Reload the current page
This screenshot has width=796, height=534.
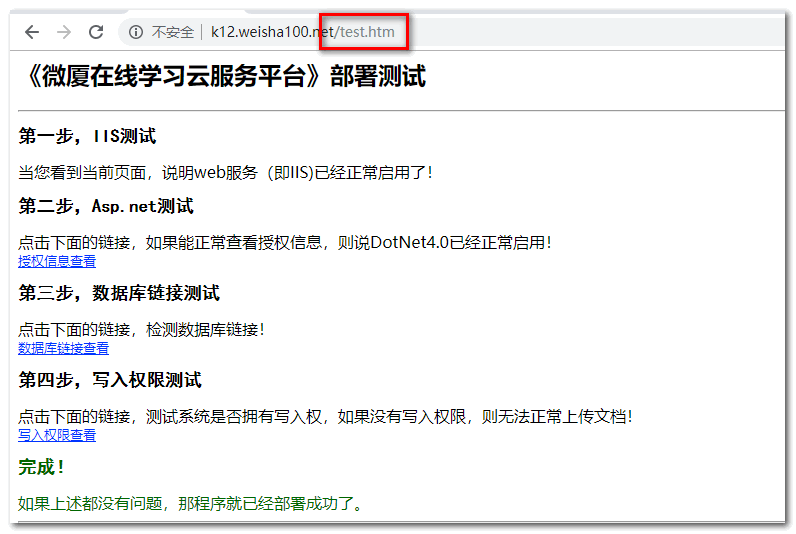coord(96,32)
